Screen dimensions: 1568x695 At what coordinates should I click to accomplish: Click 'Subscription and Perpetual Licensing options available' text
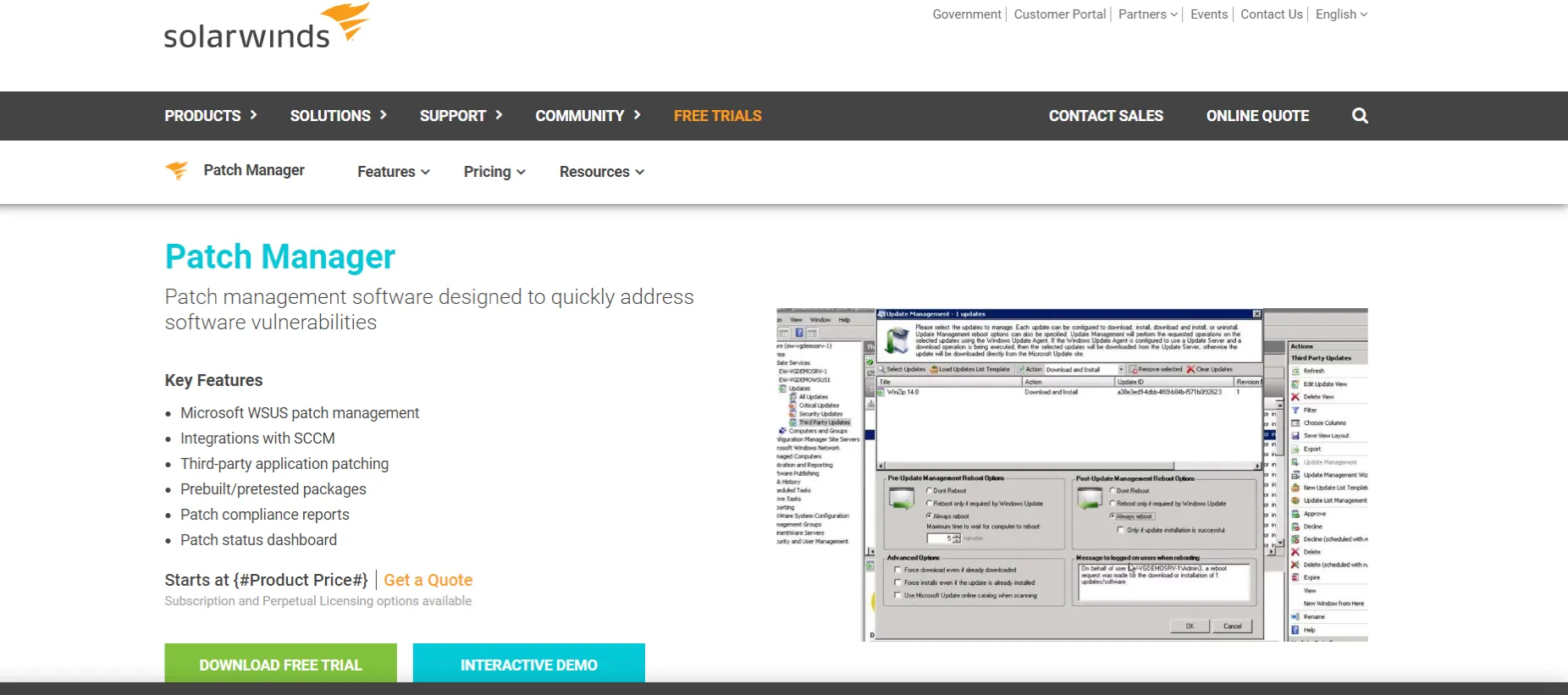(318, 601)
